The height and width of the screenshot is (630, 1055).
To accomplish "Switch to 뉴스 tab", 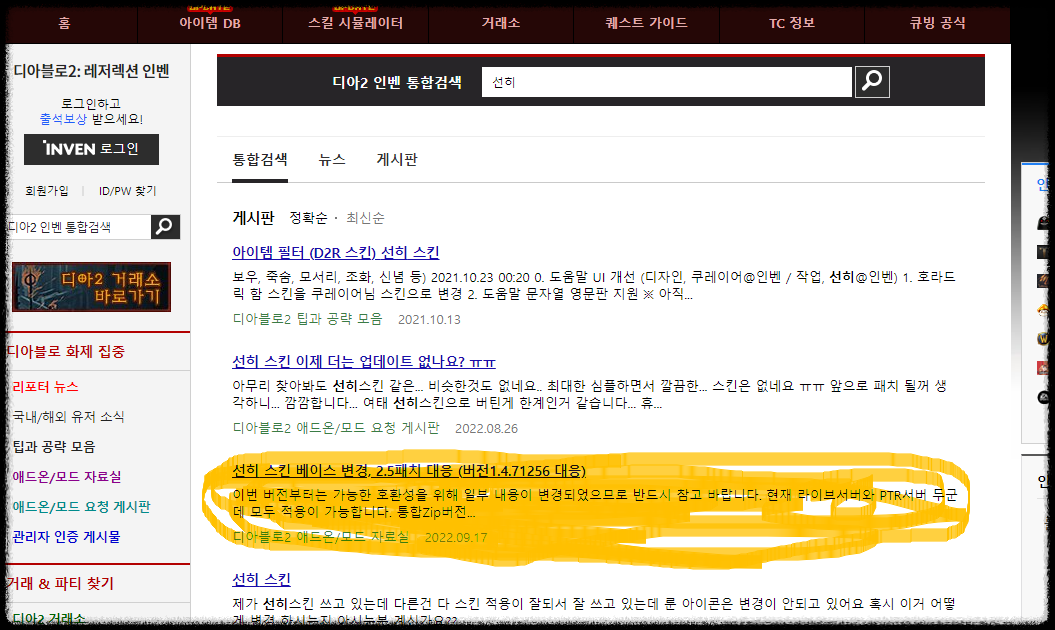I will pyautogui.click(x=332, y=160).
